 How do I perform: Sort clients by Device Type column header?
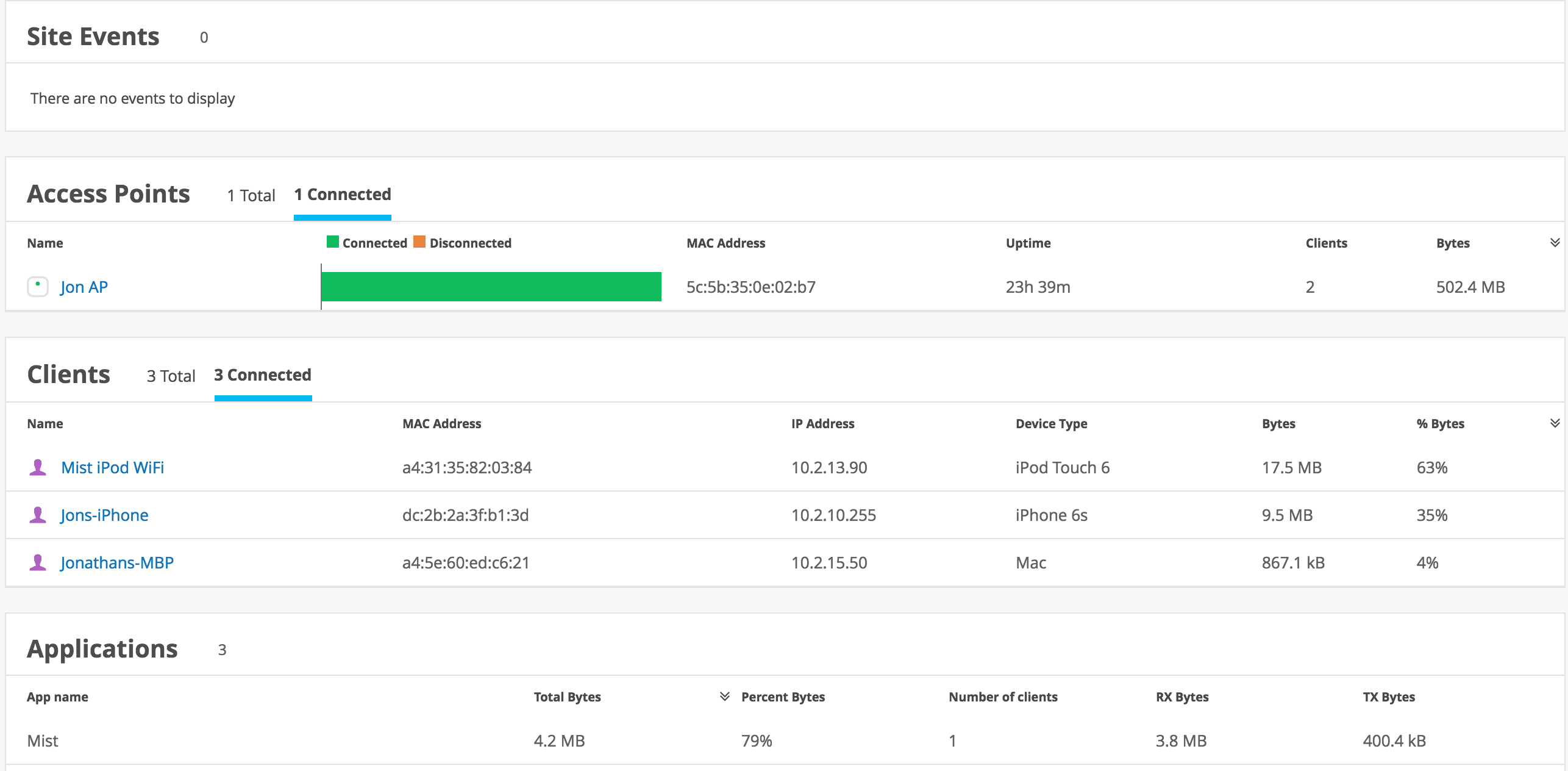[x=1051, y=423]
